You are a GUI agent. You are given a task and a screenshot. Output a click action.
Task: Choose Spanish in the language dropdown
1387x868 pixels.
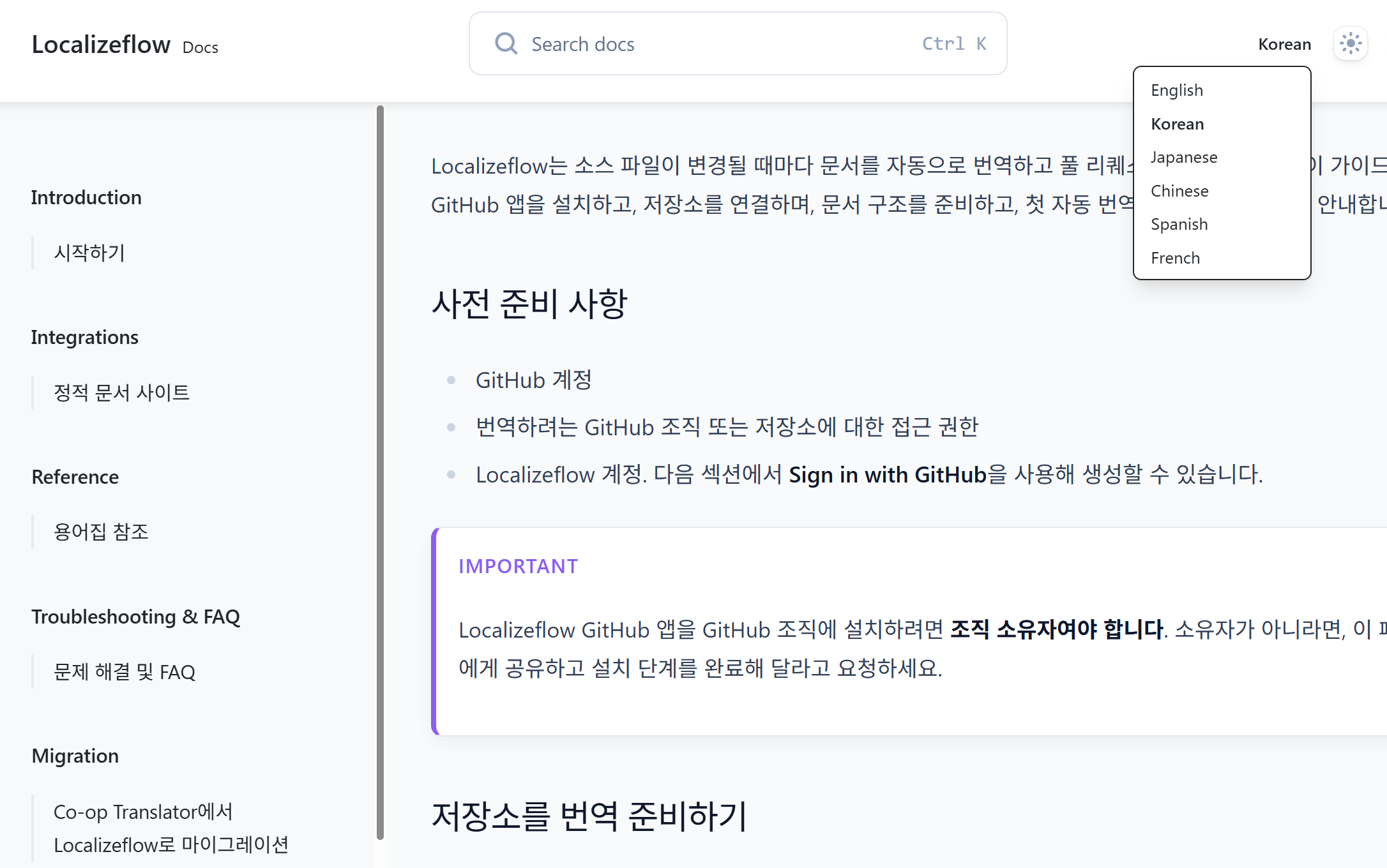pyautogui.click(x=1179, y=224)
